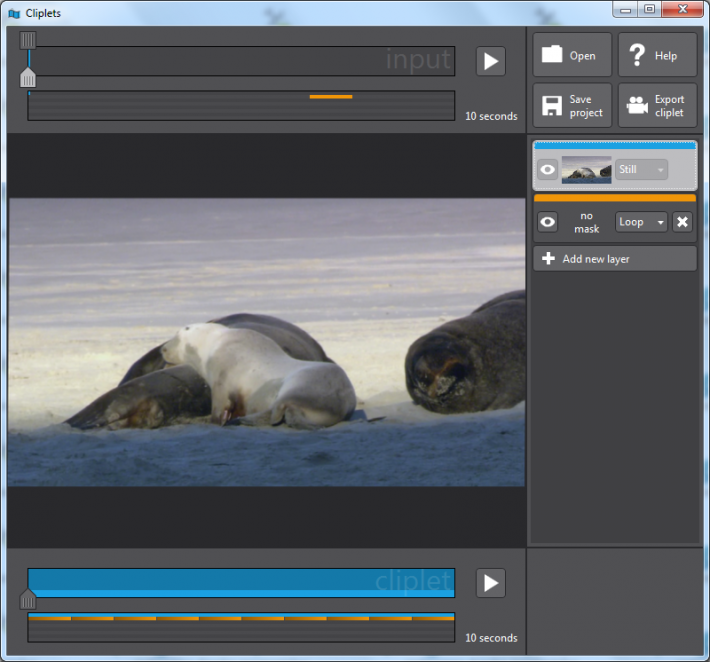Image resolution: width=710 pixels, height=662 pixels.
Task: Minimize the Cliplets window
Action: tap(625, 9)
